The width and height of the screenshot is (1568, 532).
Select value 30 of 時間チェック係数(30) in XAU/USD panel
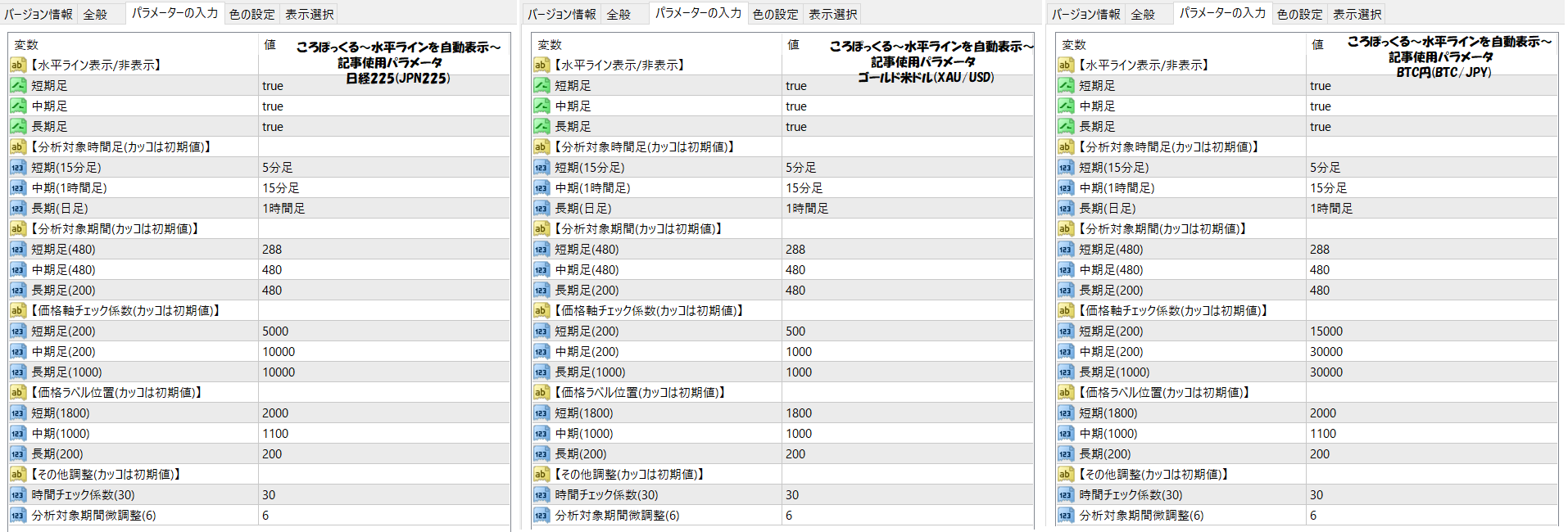(792, 494)
